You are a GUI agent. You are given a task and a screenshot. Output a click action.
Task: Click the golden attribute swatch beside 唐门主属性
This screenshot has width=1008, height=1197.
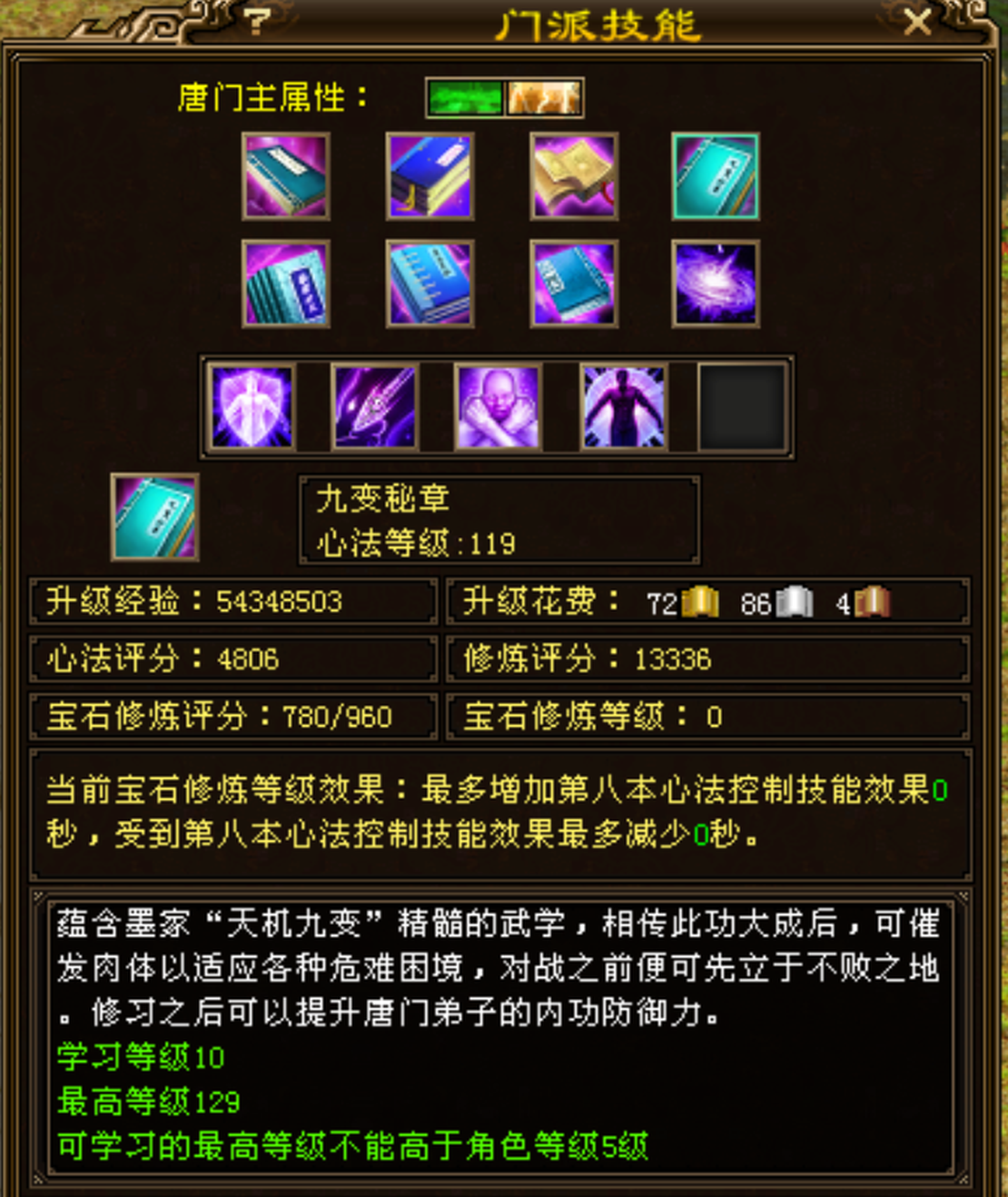click(x=543, y=98)
